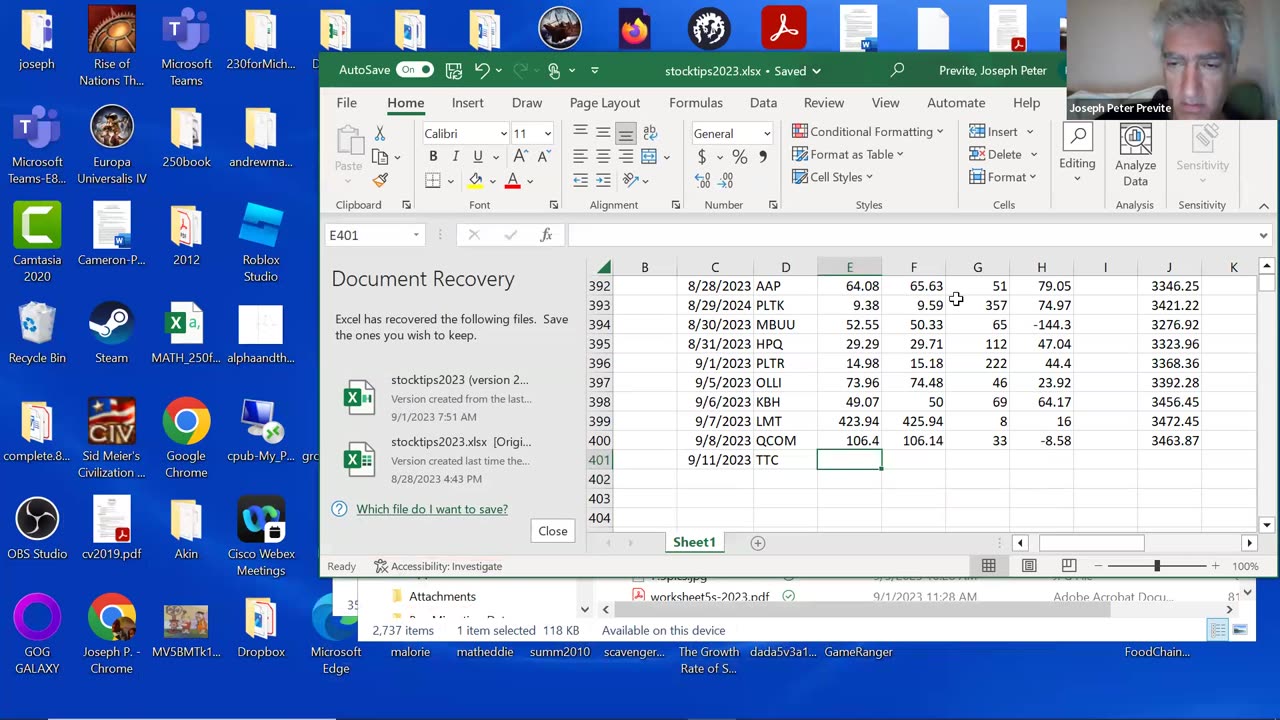Toggle the Wrap Text button

pyautogui.click(x=650, y=132)
